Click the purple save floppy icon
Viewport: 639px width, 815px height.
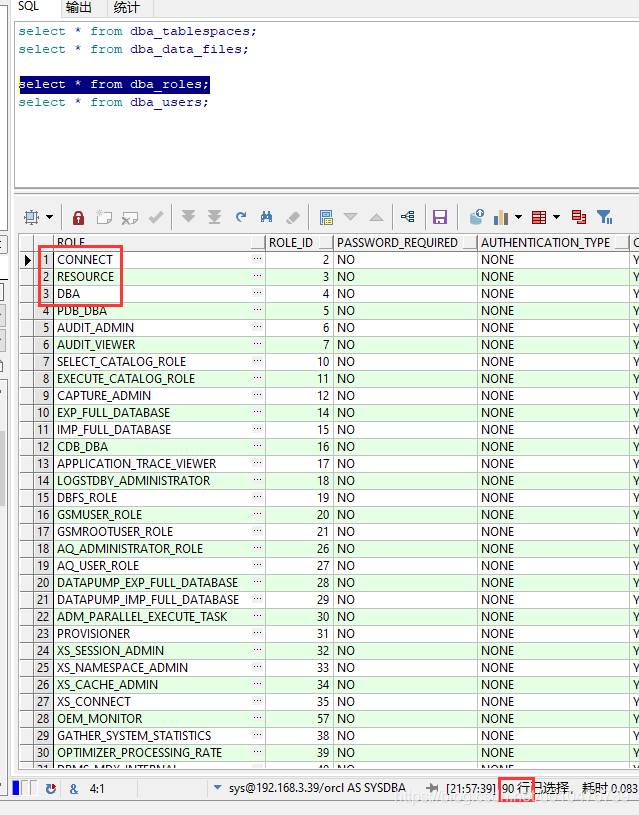440,217
